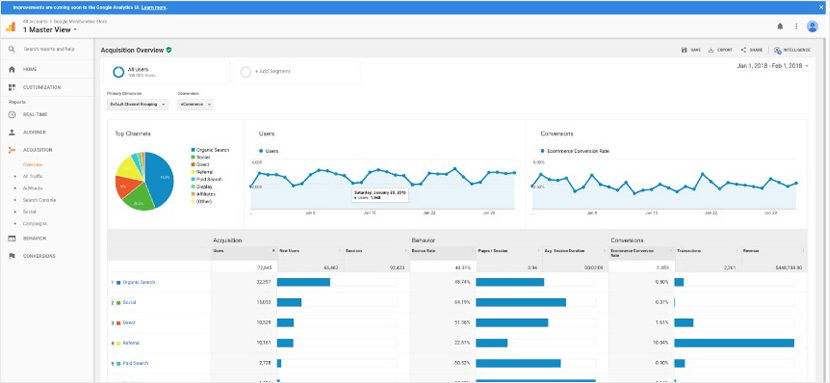This screenshot has width=830, height=383.
Task: Click the empty Add Segment circle
Action: pos(246,72)
